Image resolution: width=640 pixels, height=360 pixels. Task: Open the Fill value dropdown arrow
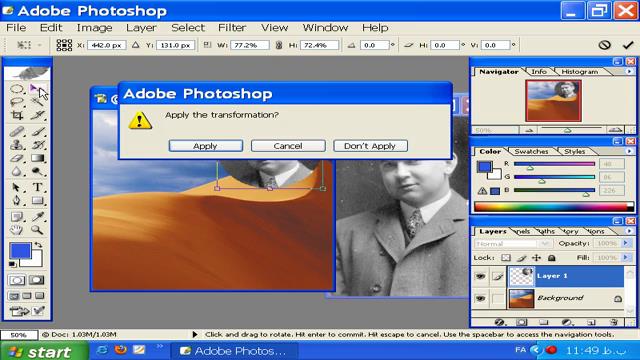click(626, 258)
